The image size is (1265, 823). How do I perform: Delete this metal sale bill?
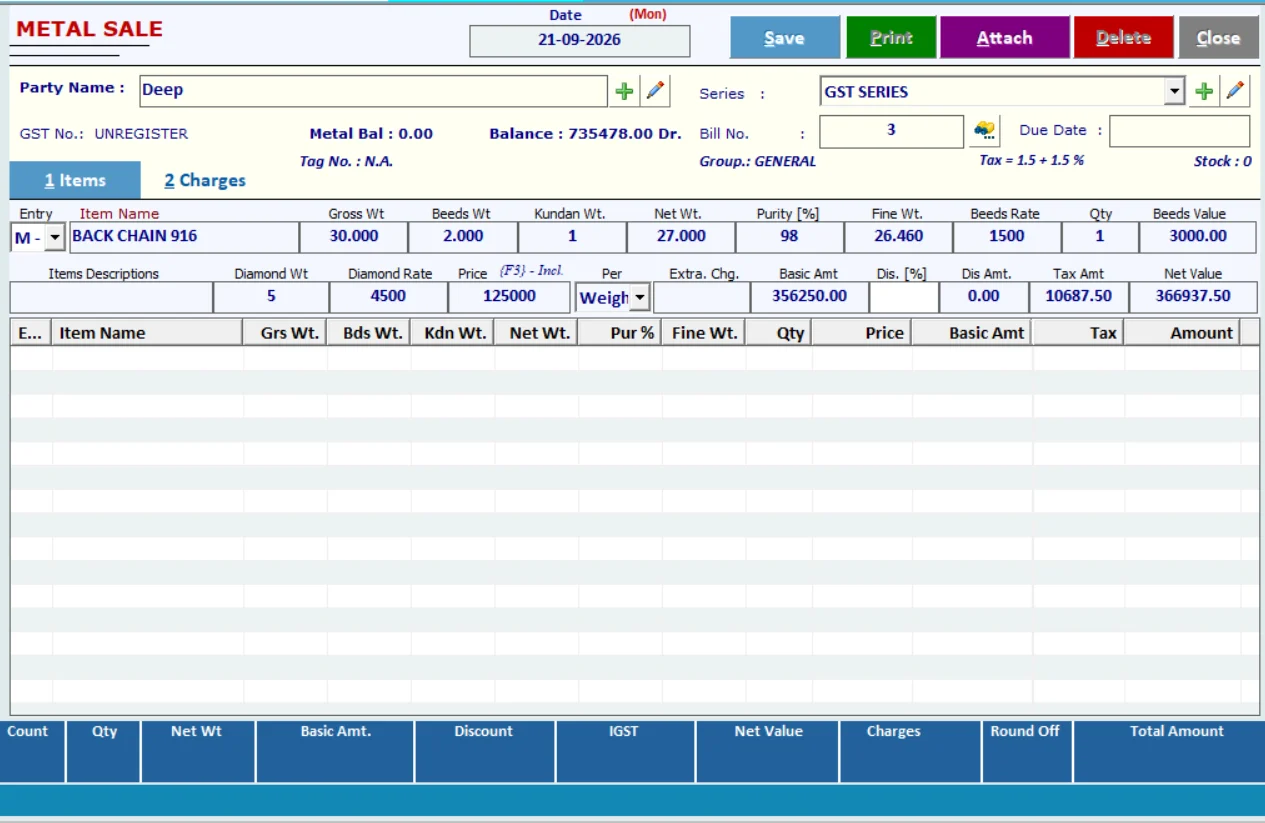pos(1124,38)
